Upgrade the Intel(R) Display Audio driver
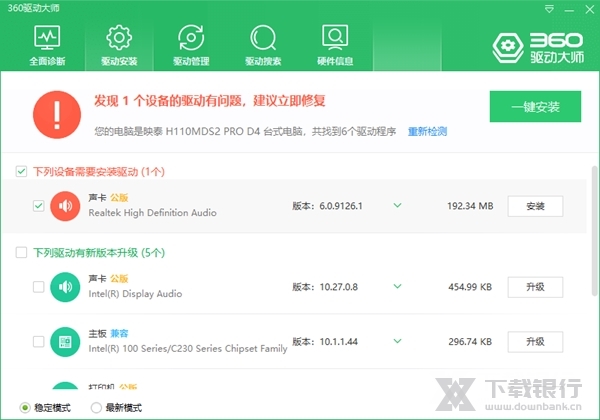 tap(535, 287)
